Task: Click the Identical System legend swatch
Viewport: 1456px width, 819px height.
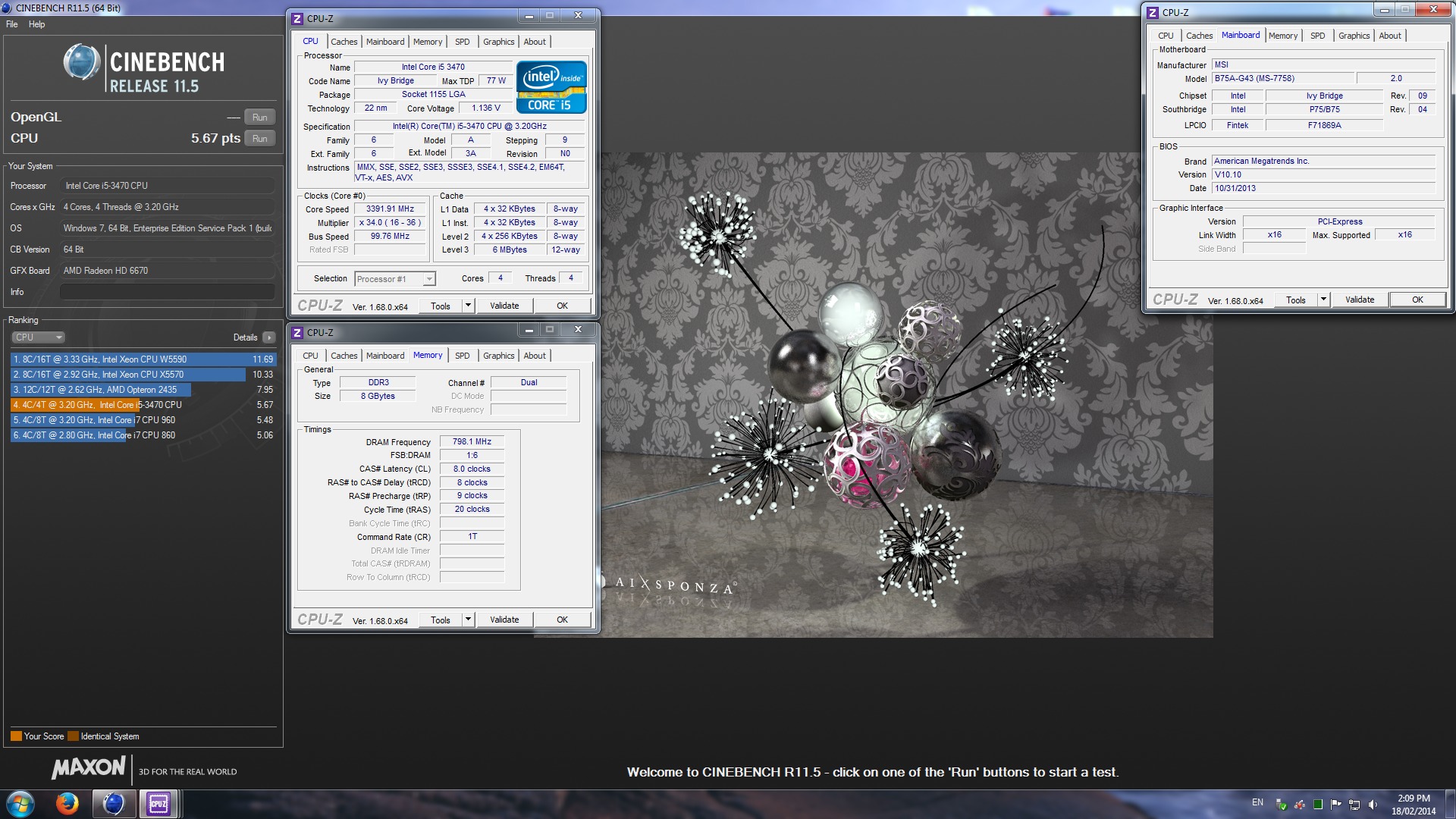Action: click(73, 736)
